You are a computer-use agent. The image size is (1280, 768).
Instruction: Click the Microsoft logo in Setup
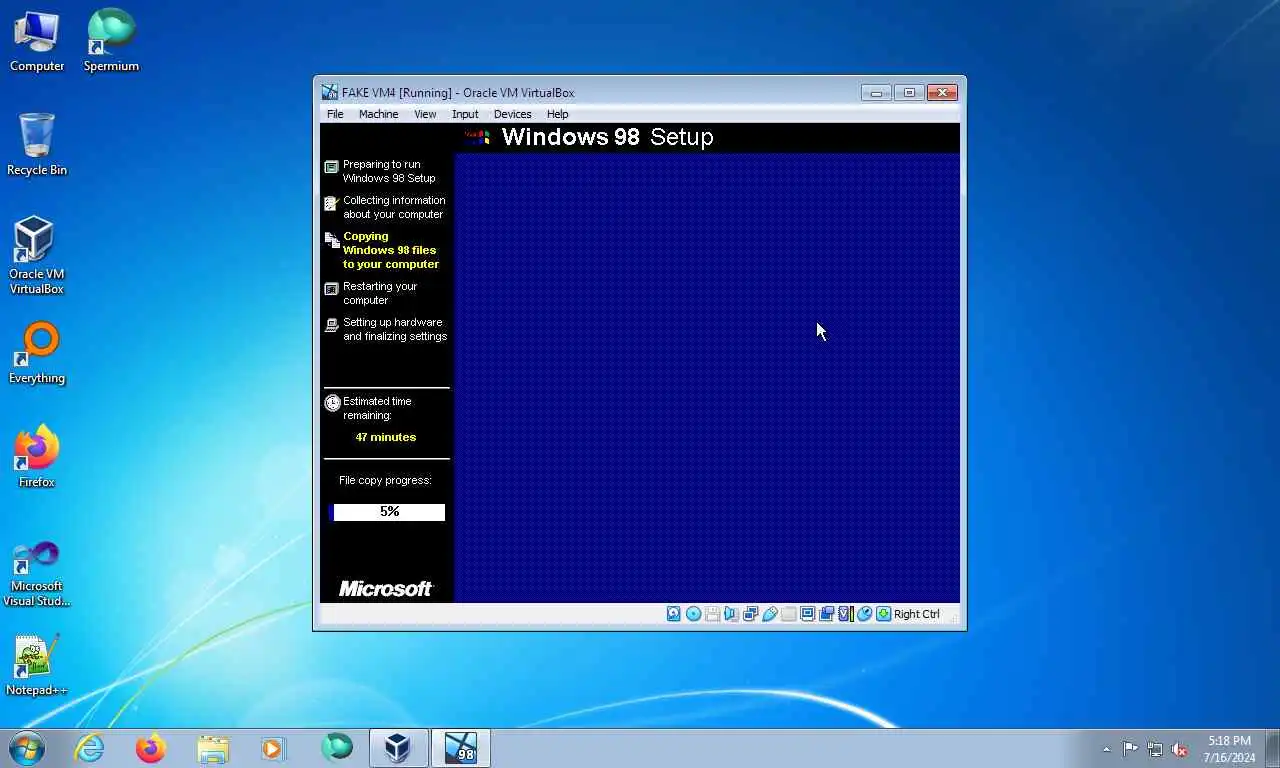click(x=385, y=588)
